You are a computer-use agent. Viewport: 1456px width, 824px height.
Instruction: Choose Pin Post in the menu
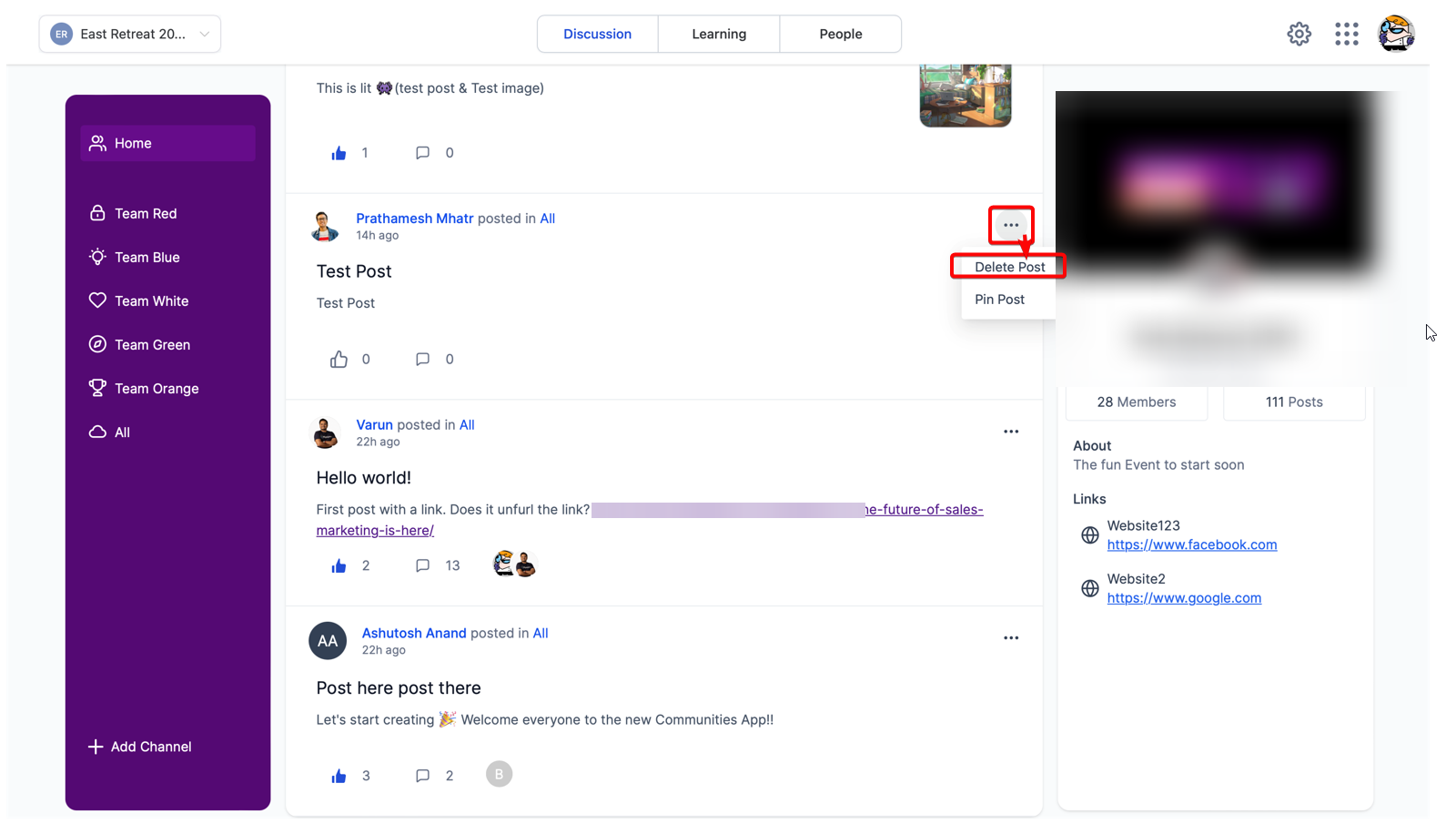click(999, 300)
